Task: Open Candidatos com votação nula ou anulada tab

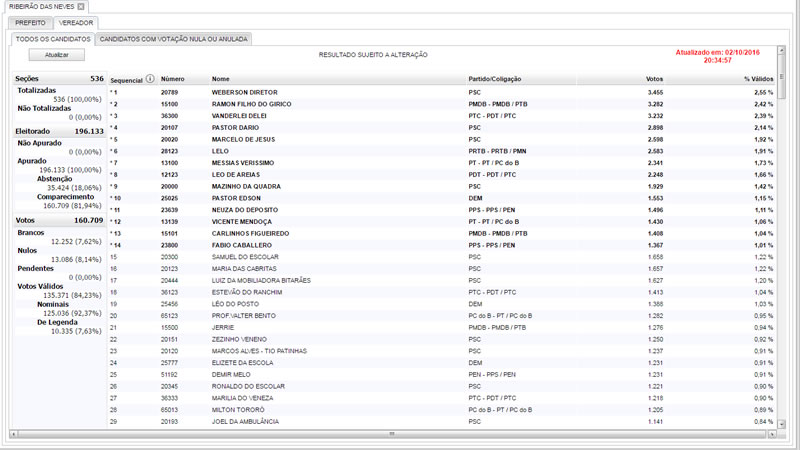Action: pos(174,39)
